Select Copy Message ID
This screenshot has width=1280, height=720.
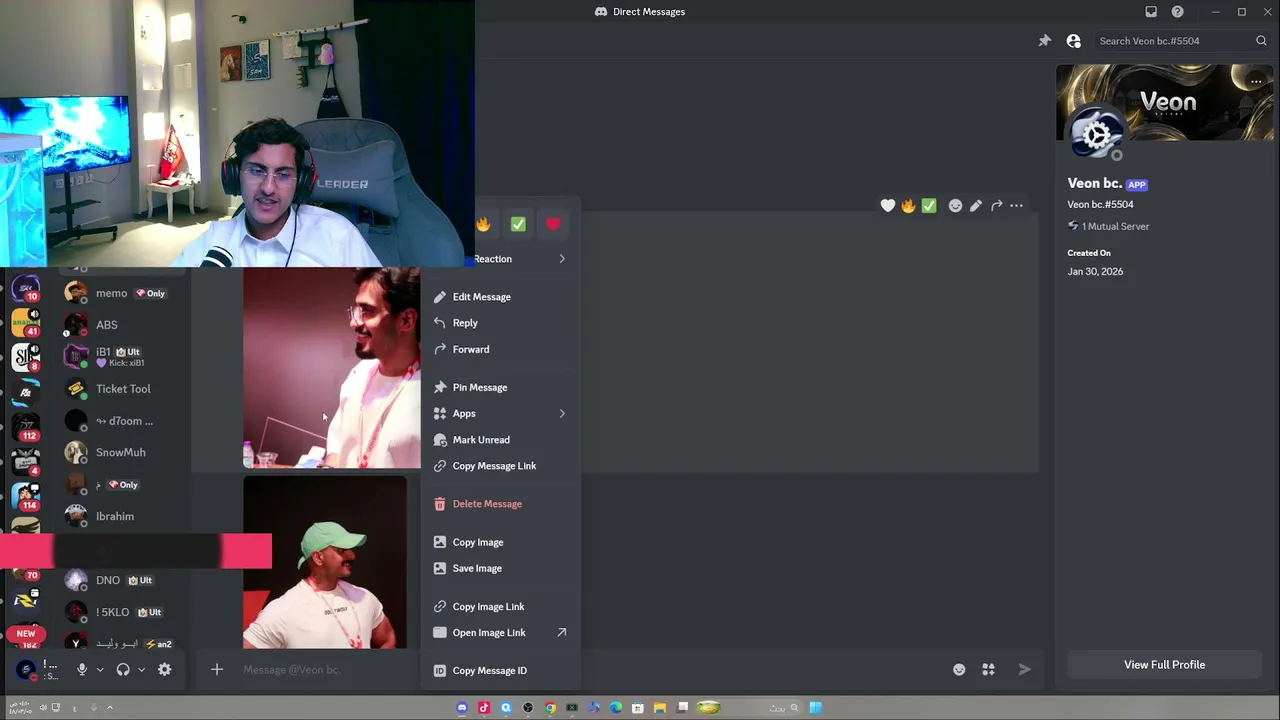[x=500, y=670]
